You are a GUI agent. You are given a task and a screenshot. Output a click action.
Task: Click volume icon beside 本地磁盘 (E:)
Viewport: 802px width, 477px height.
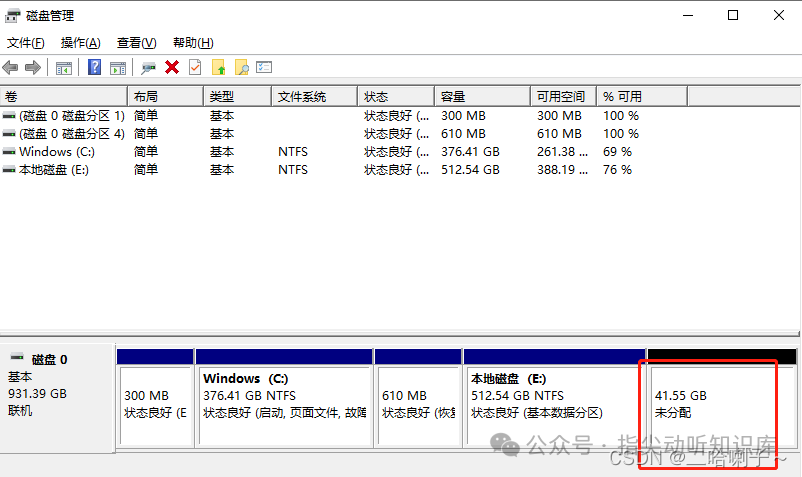(9, 170)
